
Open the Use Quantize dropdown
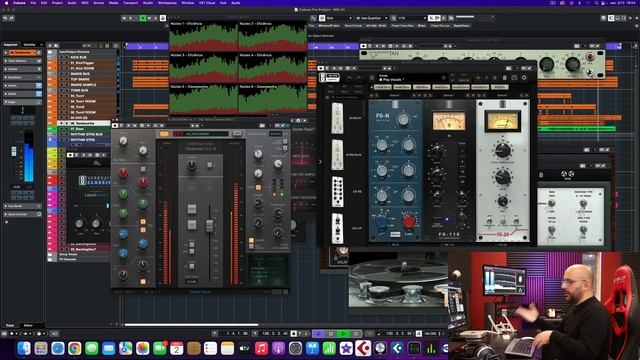point(371,18)
